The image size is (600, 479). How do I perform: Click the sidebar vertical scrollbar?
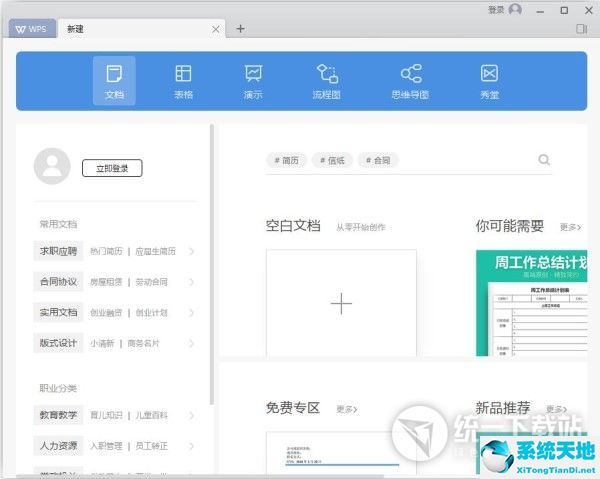coord(212,264)
